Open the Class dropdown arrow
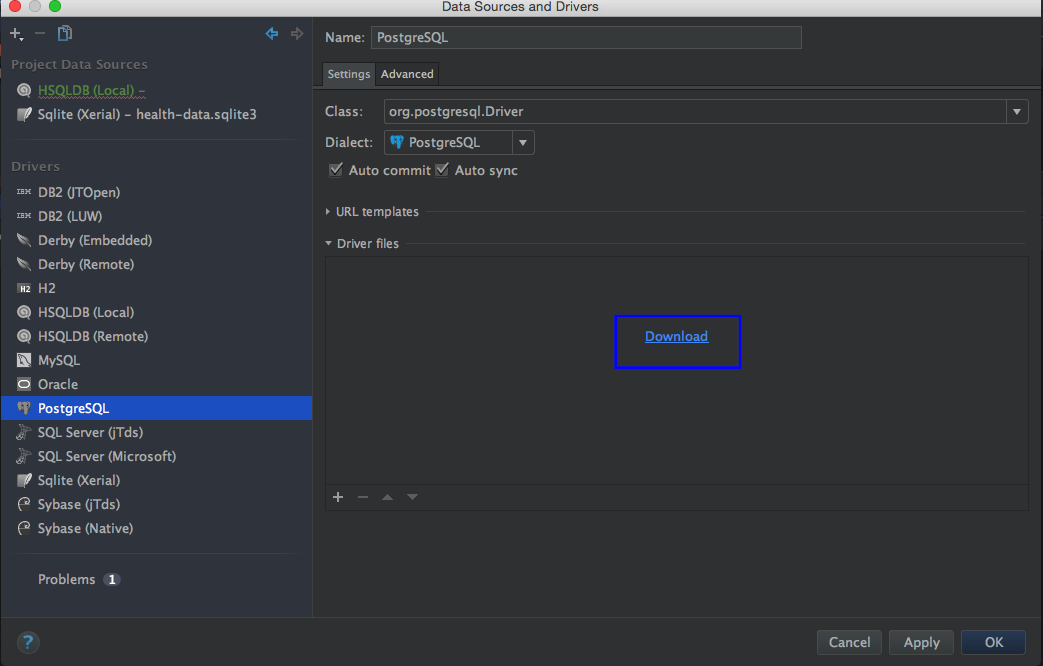The width and height of the screenshot is (1043, 666). pyautogui.click(x=1016, y=112)
